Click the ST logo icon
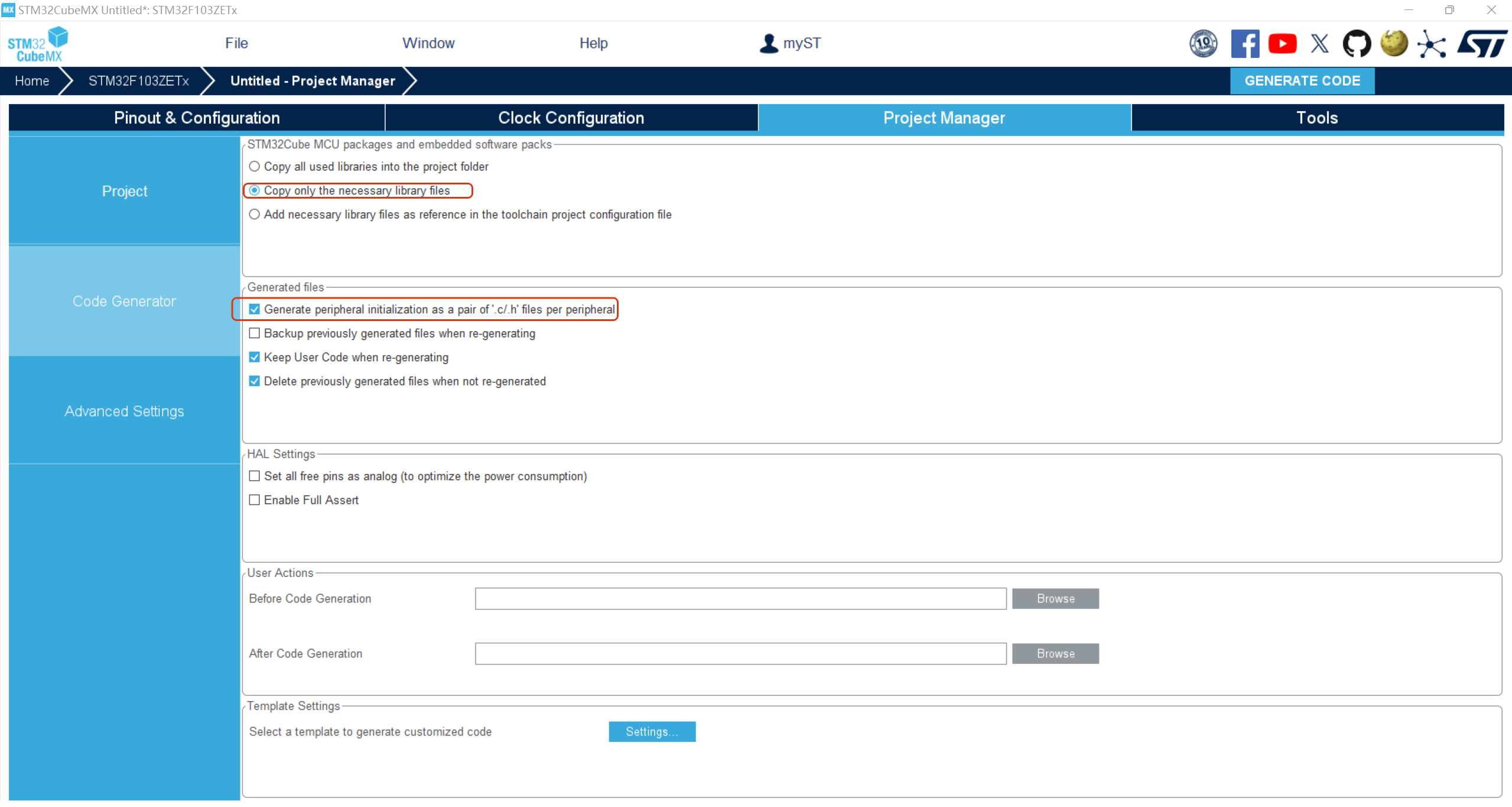The image size is (1512, 807). tap(1482, 44)
